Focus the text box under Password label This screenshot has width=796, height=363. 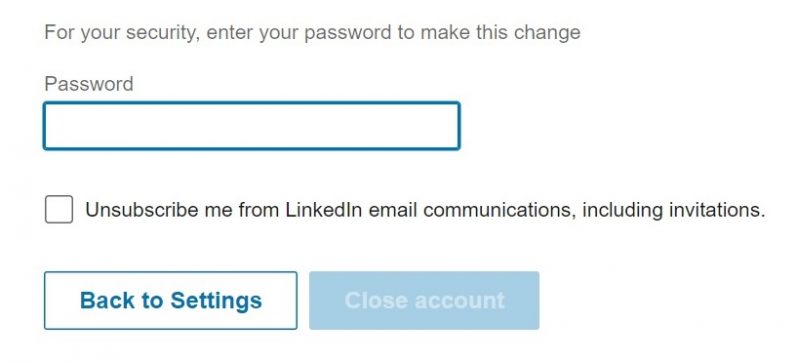click(252, 126)
